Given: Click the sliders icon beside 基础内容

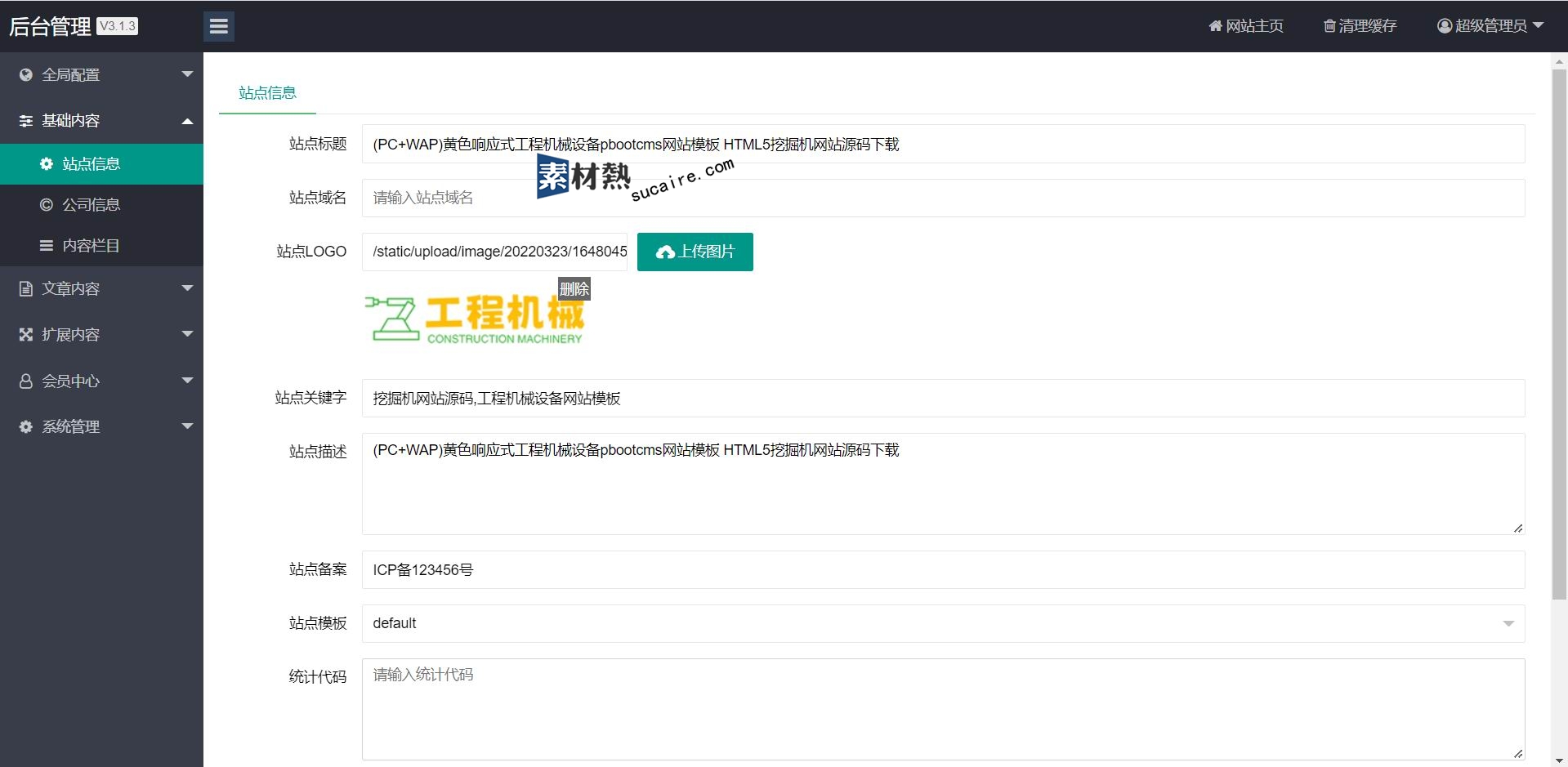Looking at the screenshot, I should (26, 121).
